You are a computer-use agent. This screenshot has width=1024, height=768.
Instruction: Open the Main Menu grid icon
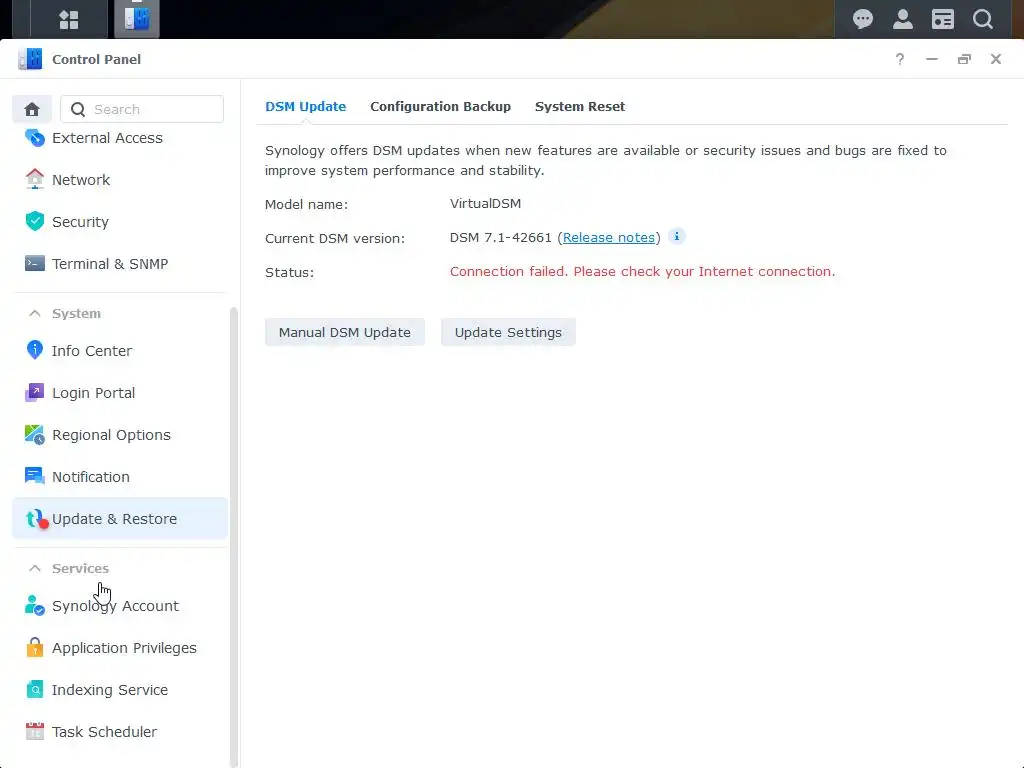pos(69,20)
